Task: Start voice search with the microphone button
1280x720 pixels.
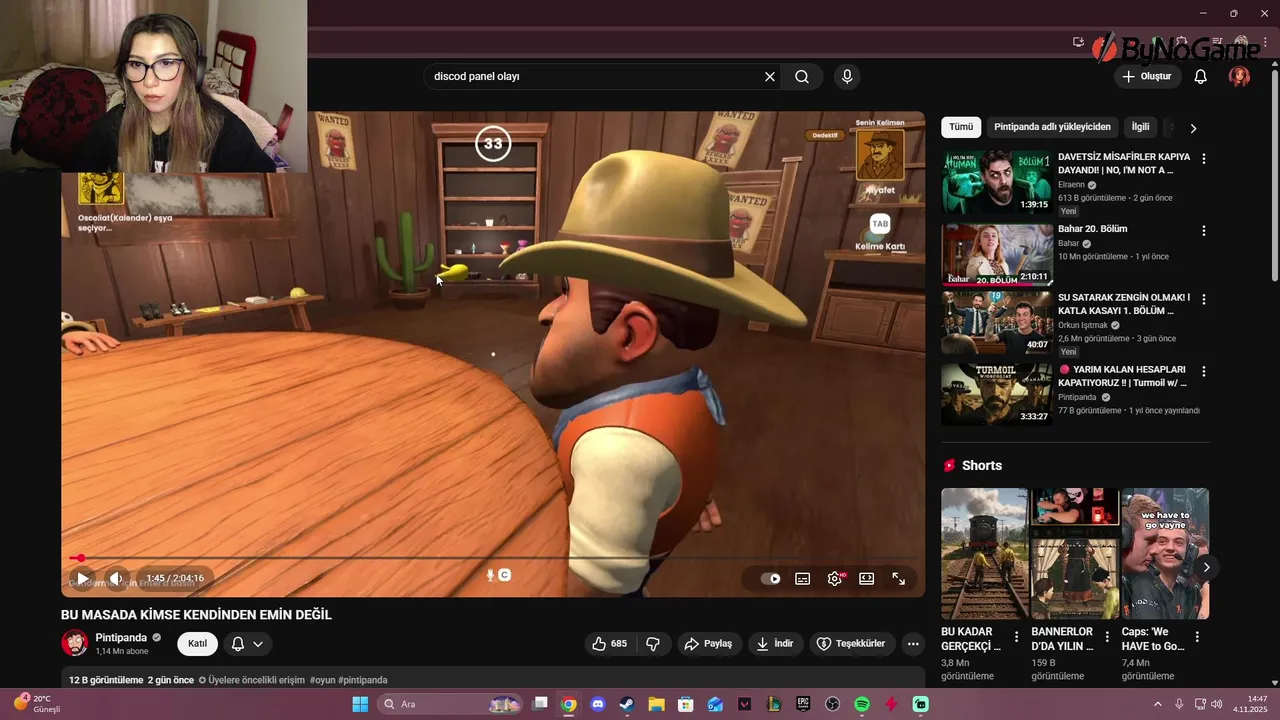Action: click(847, 76)
